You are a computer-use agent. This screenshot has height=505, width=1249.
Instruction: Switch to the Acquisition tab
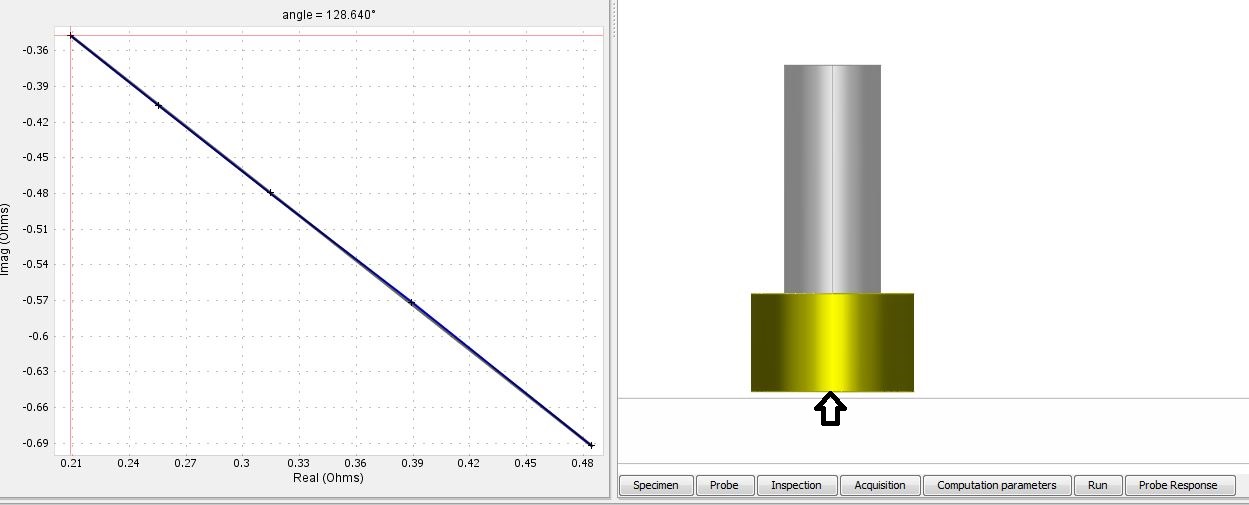pos(880,485)
